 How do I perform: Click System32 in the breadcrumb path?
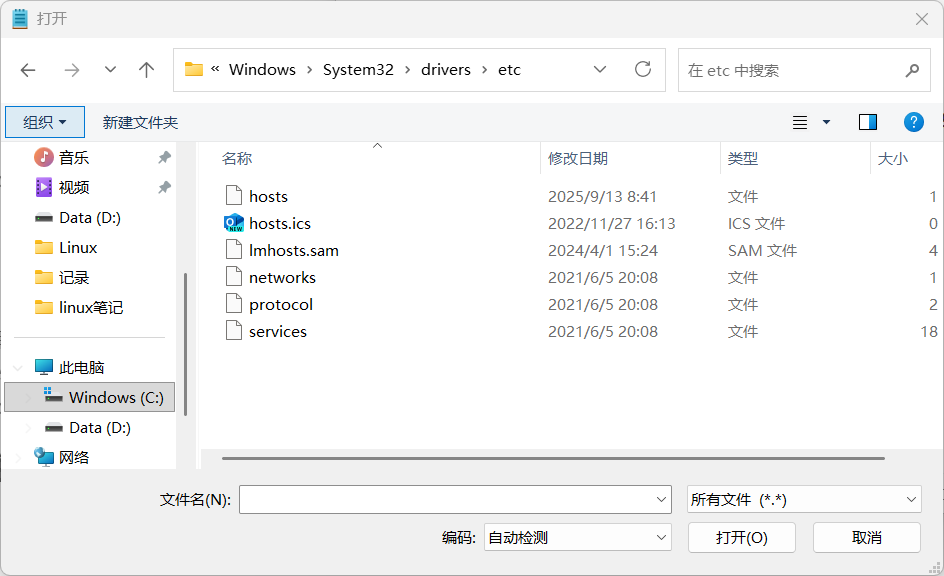[x=358, y=70]
